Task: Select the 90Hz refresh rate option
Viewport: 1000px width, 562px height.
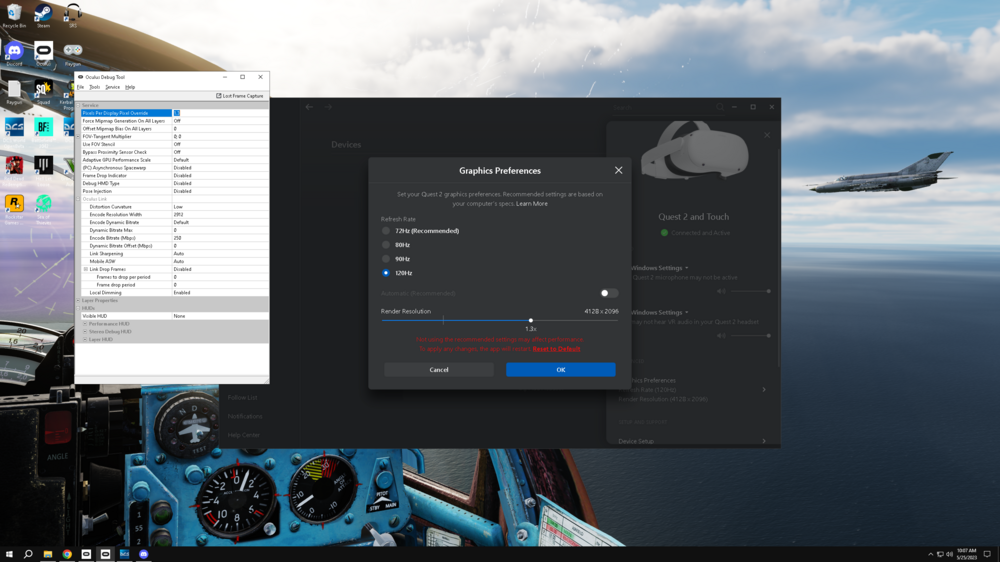Action: pyautogui.click(x=386, y=259)
